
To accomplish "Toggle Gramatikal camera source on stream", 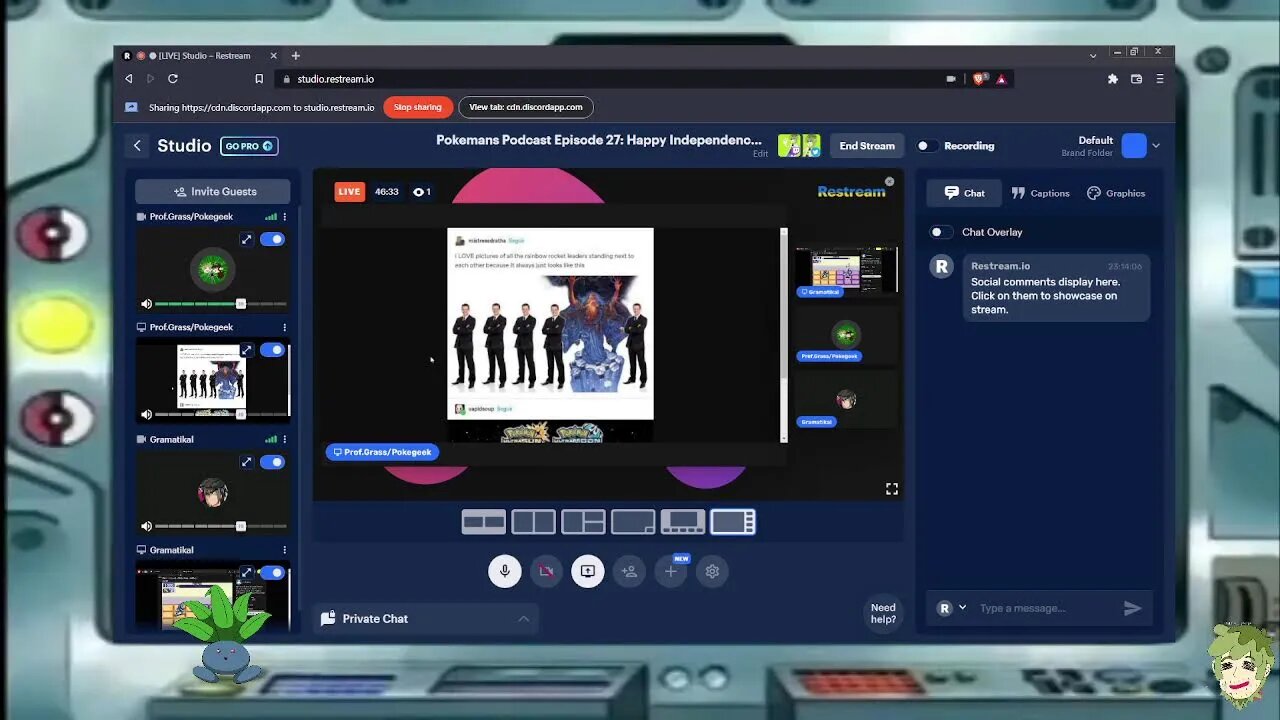I will [272, 462].
